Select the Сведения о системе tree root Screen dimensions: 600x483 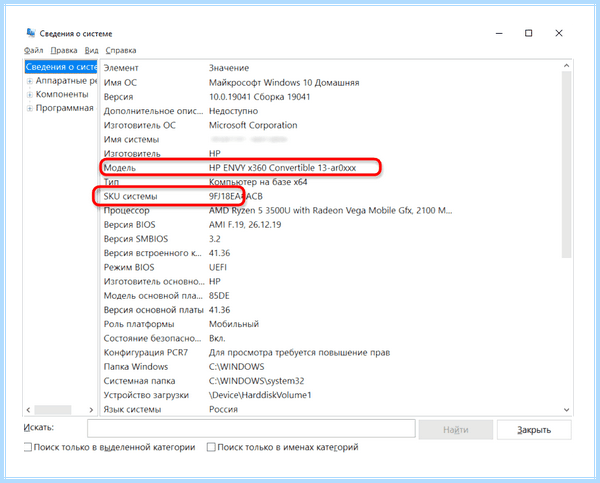[61, 67]
